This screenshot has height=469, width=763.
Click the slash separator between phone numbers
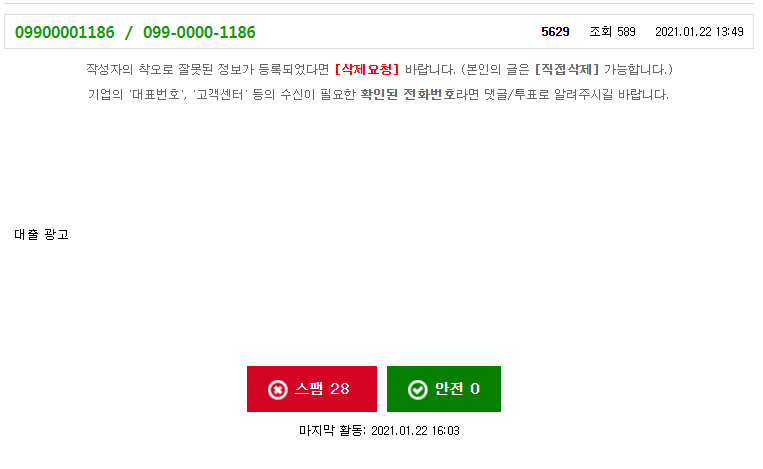128,32
